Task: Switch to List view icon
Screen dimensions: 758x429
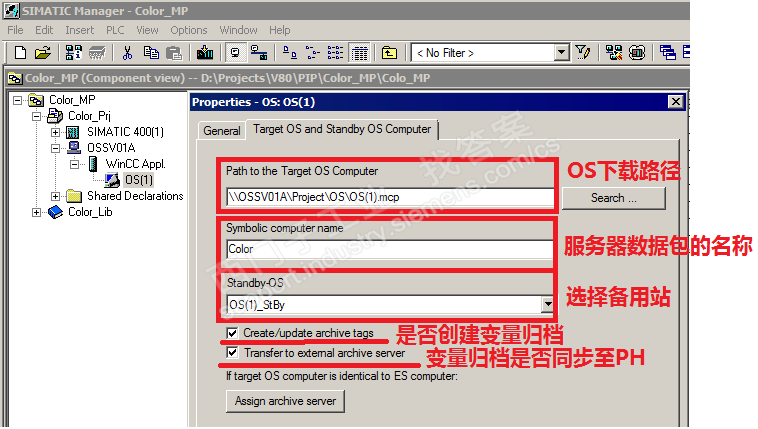Action: [335, 52]
